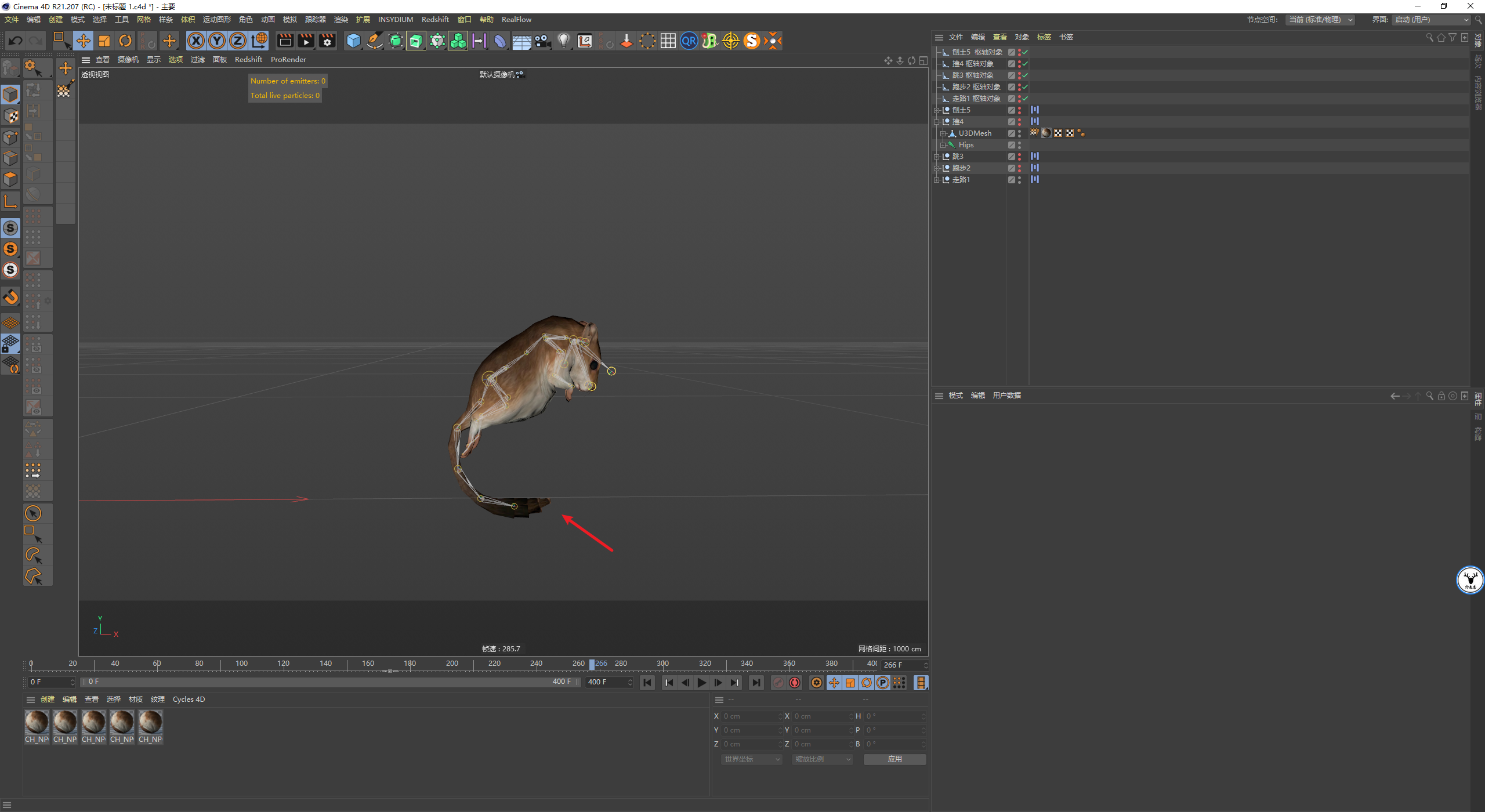This screenshot has height=812, width=1485.
Task: Toggle Z axis lock button
Action: (x=238, y=41)
